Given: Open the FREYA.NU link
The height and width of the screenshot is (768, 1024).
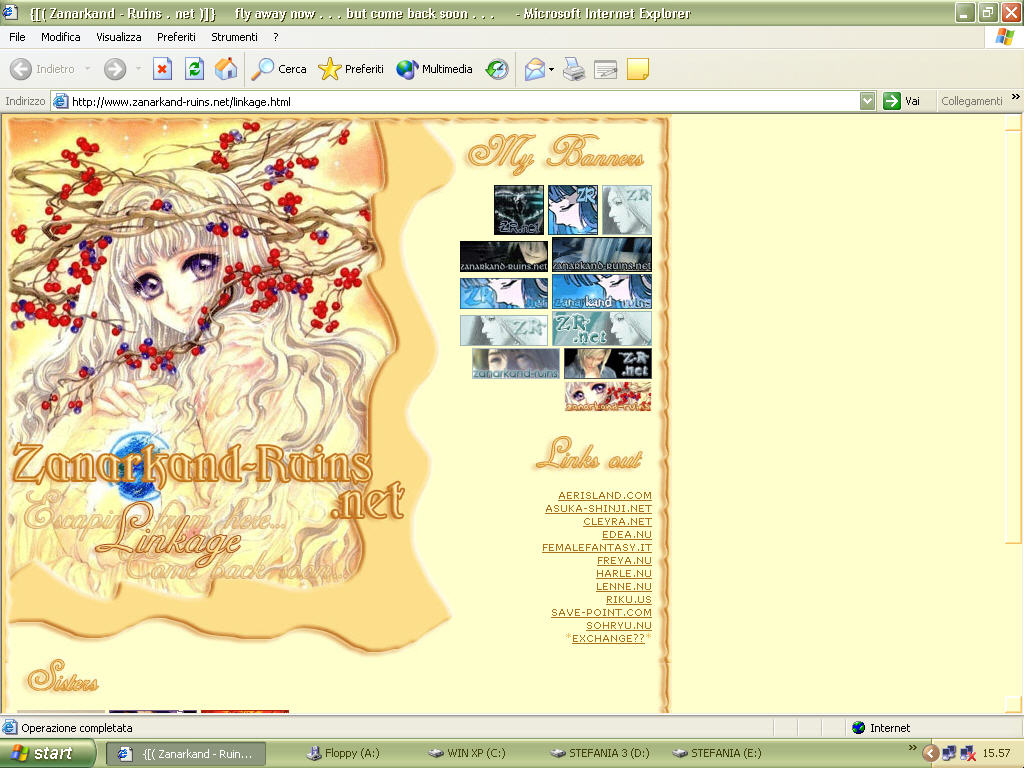Looking at the screenshot, I should pos(624,561).
